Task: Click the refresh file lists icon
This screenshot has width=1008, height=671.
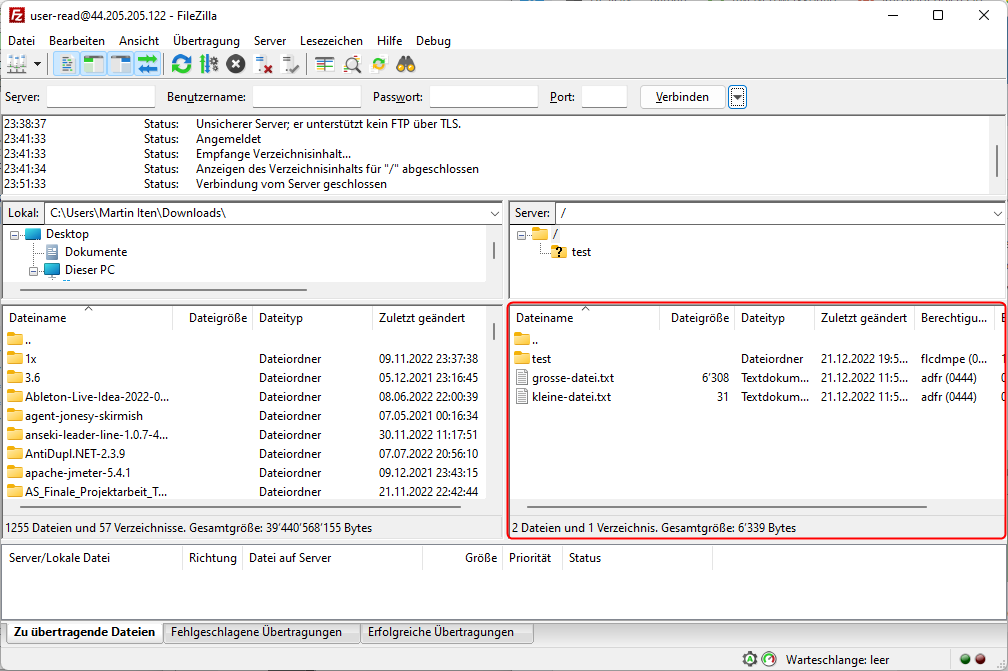Action: (x=181, y=65)
